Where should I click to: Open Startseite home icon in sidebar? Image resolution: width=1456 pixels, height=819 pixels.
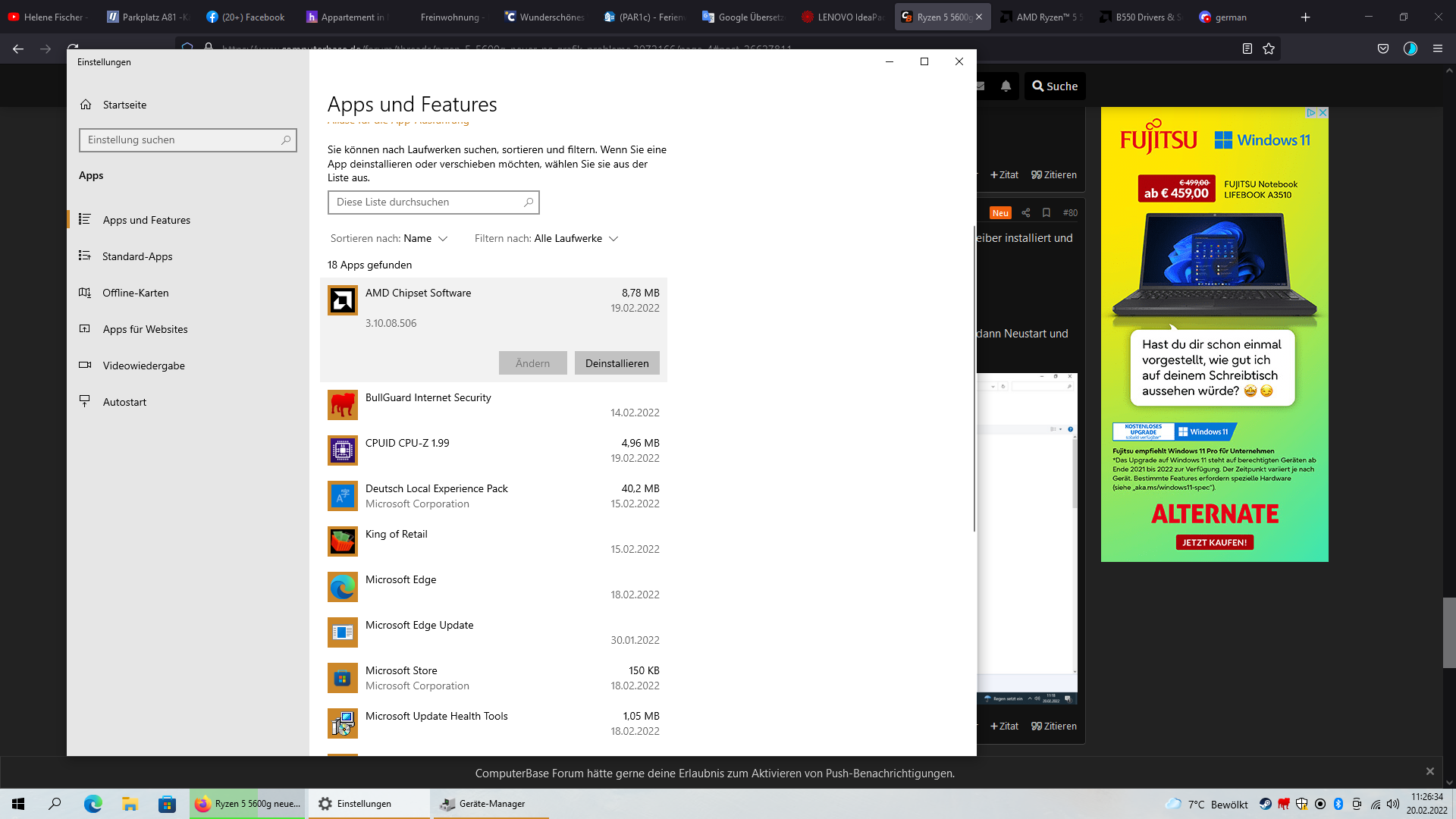[x=86, y=105]
